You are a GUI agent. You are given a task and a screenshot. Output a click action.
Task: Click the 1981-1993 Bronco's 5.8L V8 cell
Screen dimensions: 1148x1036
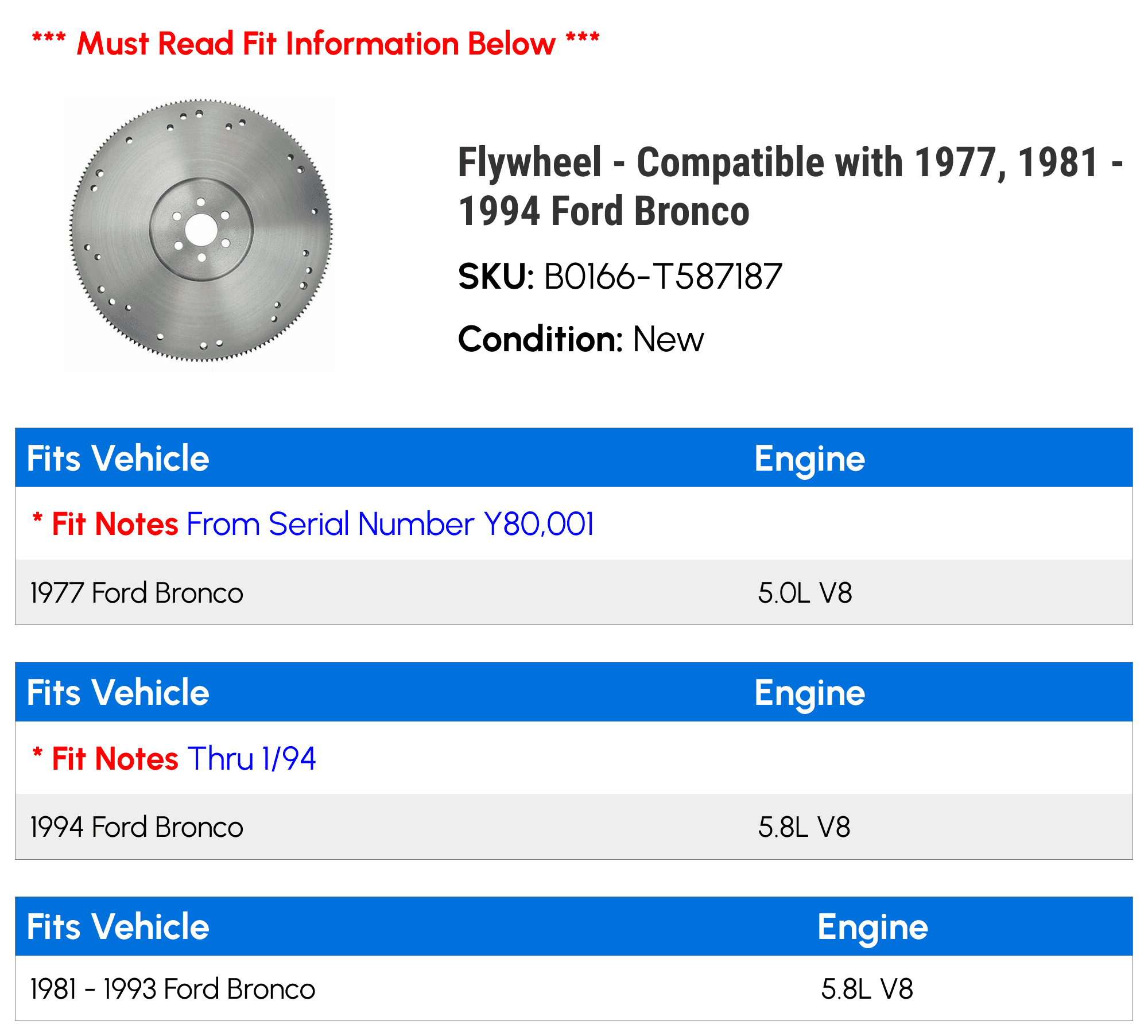tap(867, 989)
